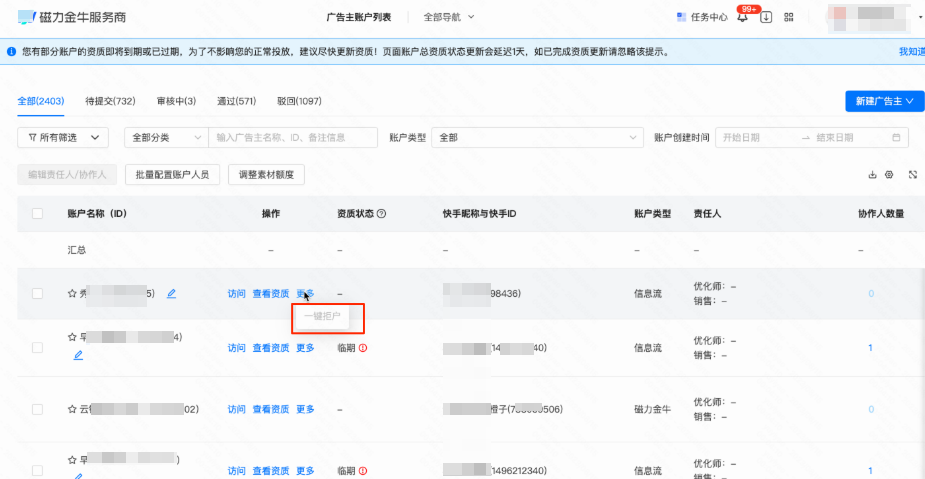
Task: Click collaborator count 0 in the 98436 row
Action: point(871,293)
